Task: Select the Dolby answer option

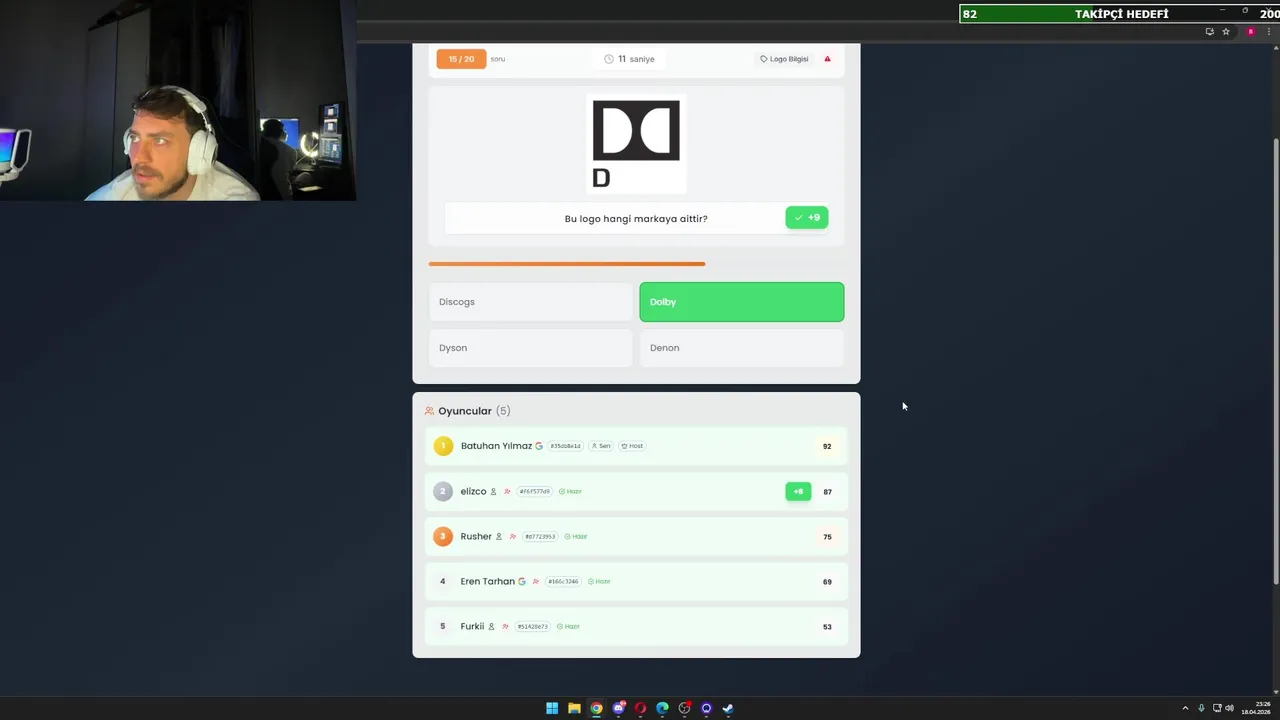Action: point(741,302)
